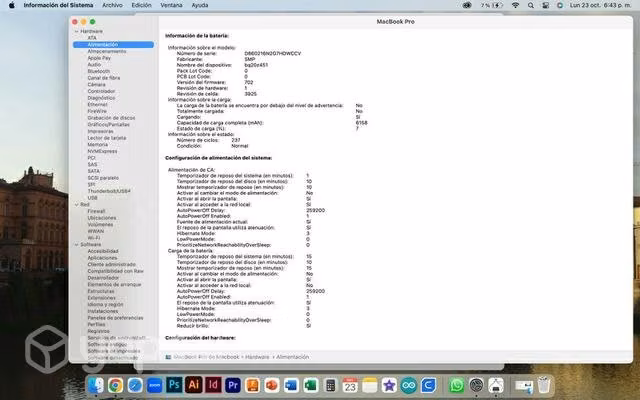Viewport: 640px width, 400px height.
Task: Select NVMExpress in the sidebar
Action: point(102,151)
